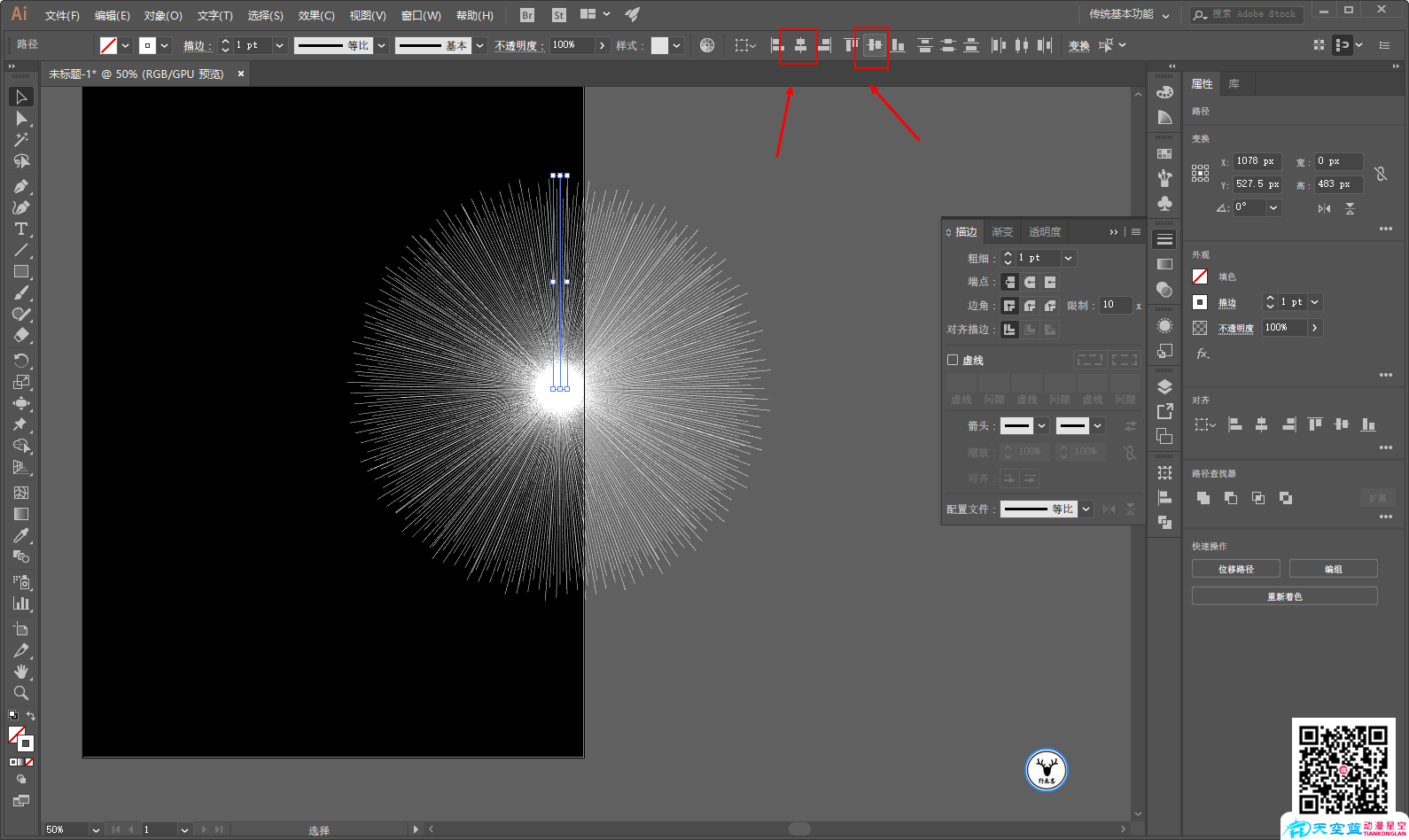
Task: Open Recolor Artwork wheel icon in control bar
Action: coord(707,45)
